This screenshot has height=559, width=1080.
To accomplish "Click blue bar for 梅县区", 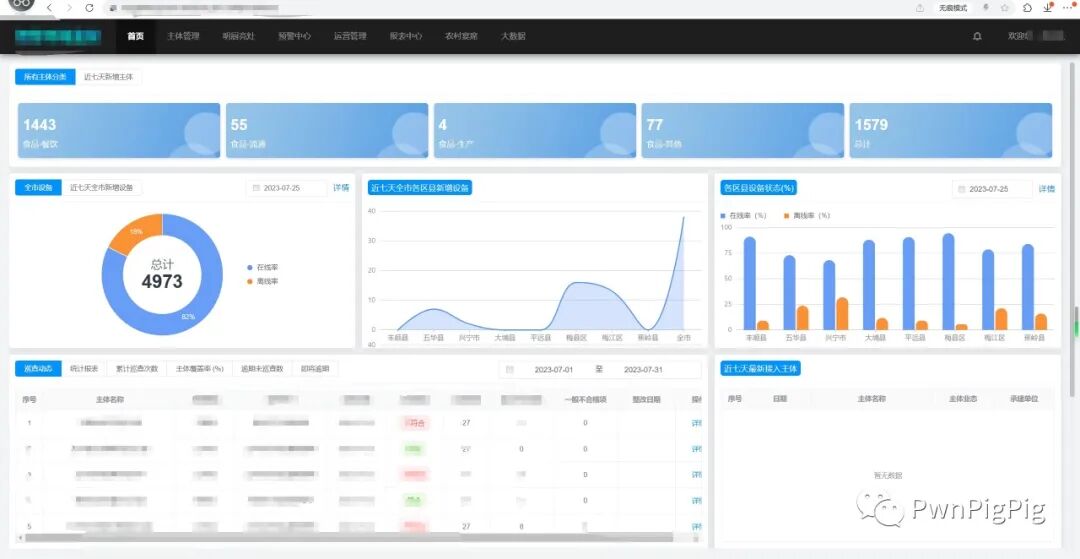I will (x=948, y=282).
